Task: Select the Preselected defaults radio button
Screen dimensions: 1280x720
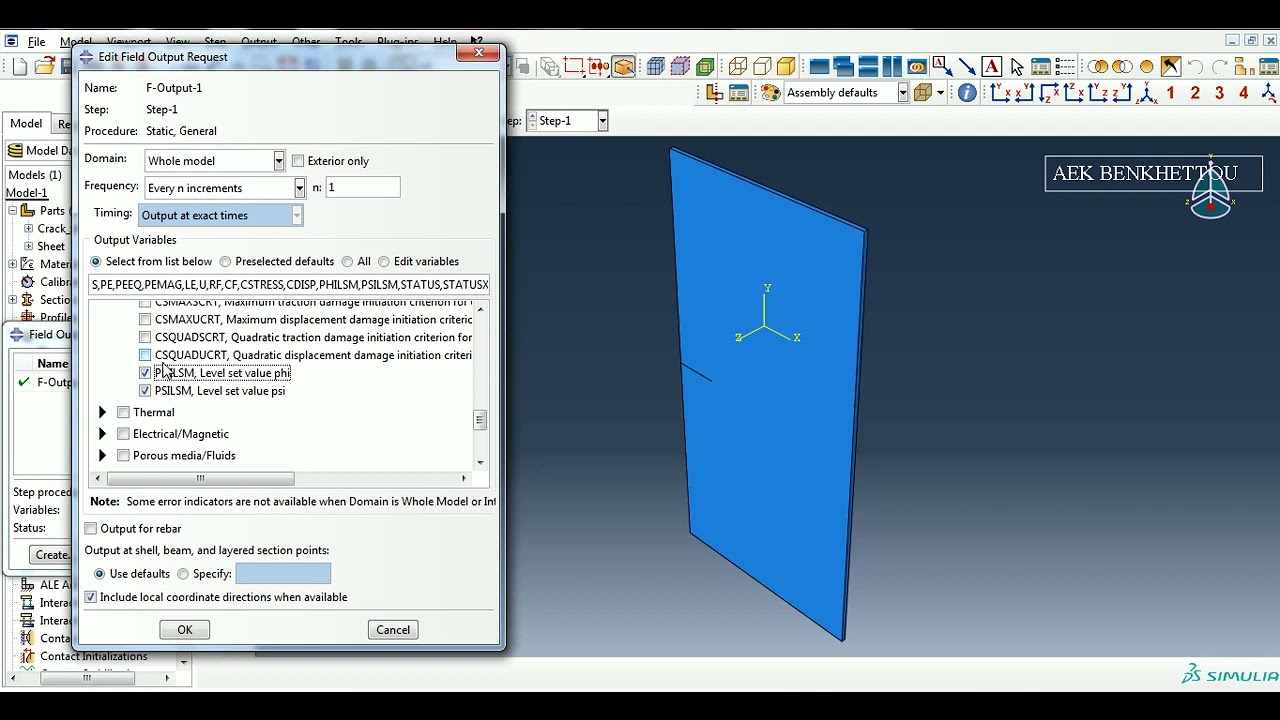Action: click(x=225, y=262)
